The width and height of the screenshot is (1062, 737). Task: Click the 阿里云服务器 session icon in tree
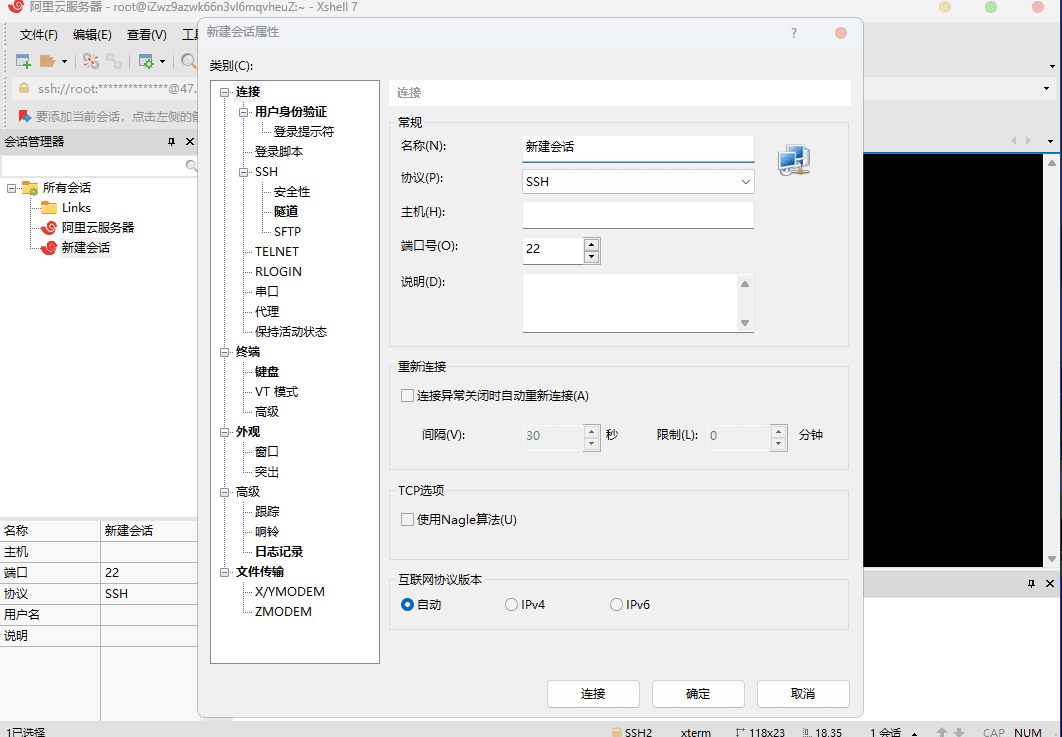[49, 228]
